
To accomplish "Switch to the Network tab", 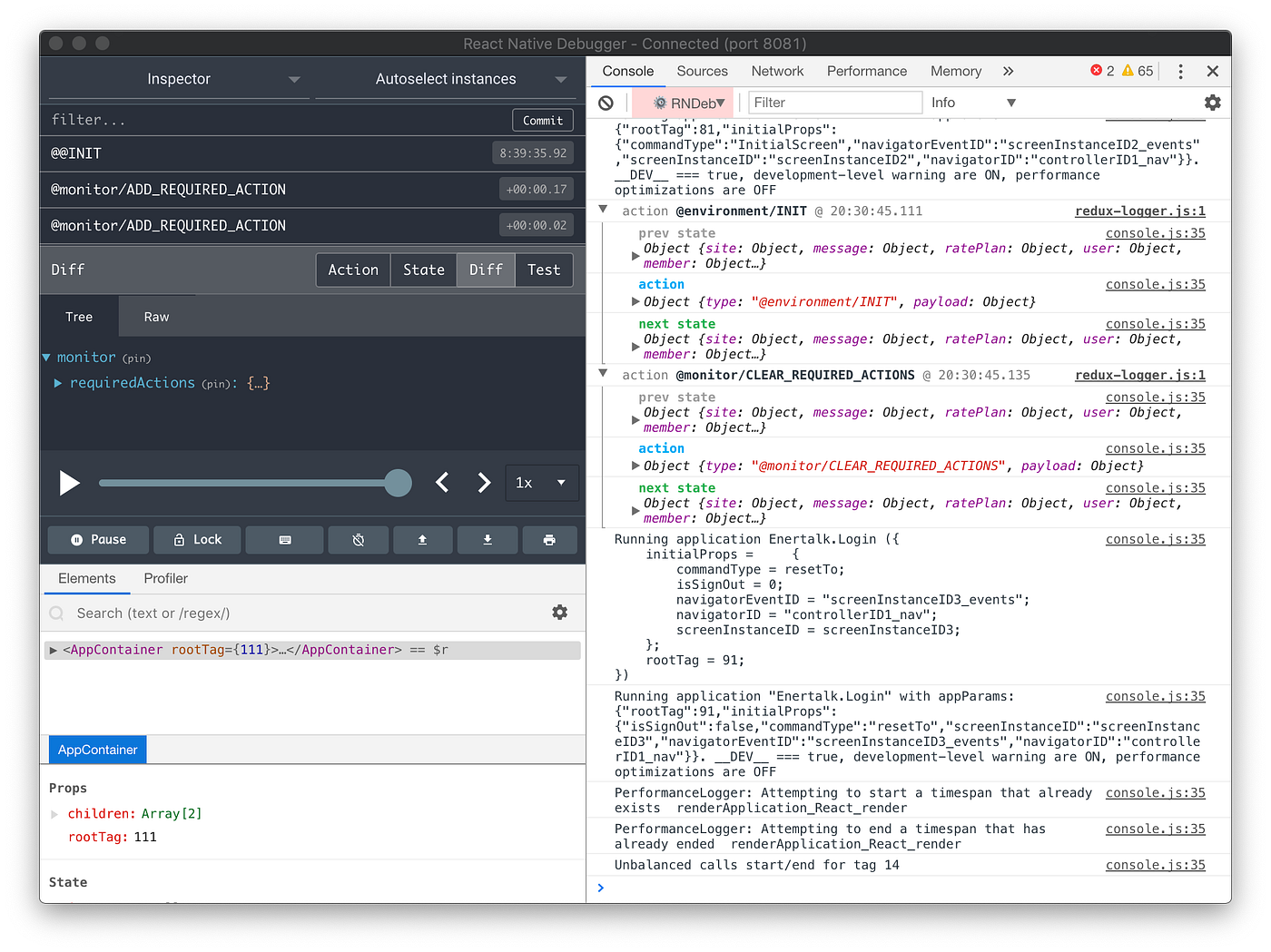I will tap(777, 71).
